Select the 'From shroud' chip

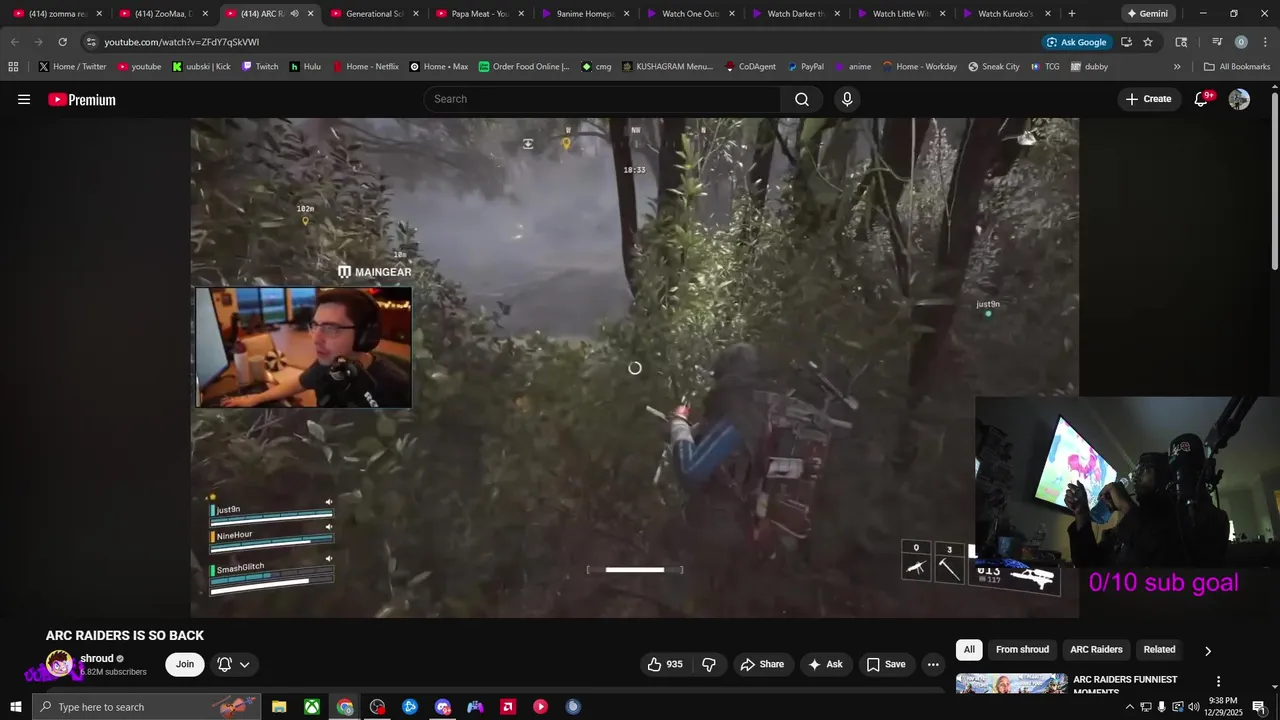click(1022, 650)
